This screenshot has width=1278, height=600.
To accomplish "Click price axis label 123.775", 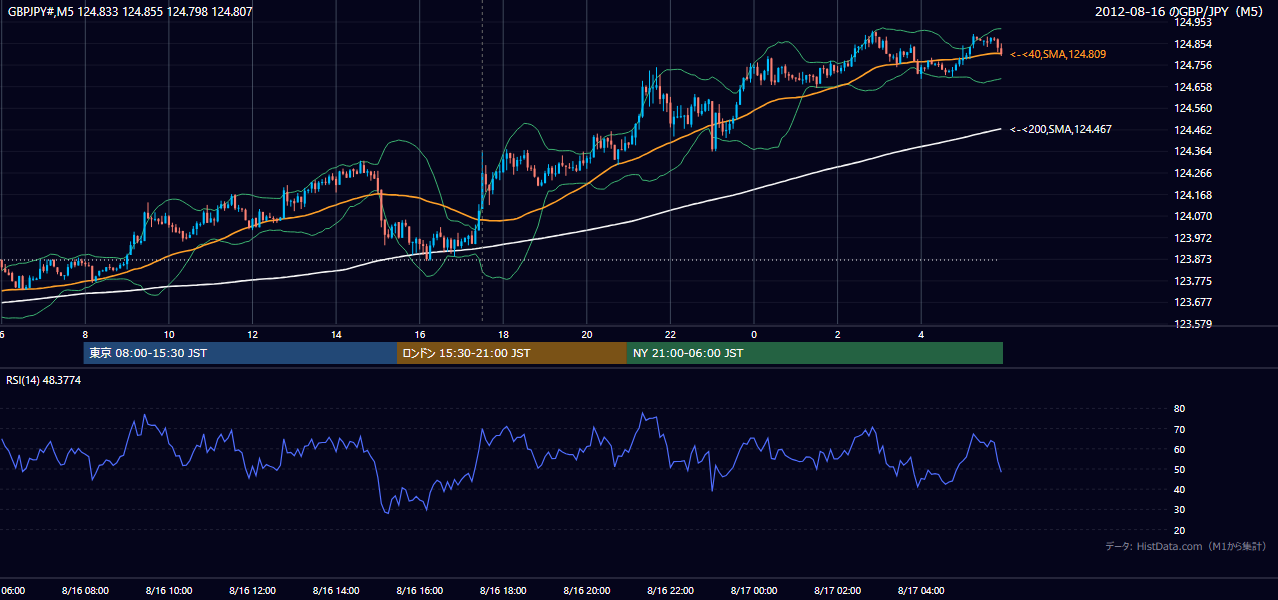I will (x=1193, y=281).
